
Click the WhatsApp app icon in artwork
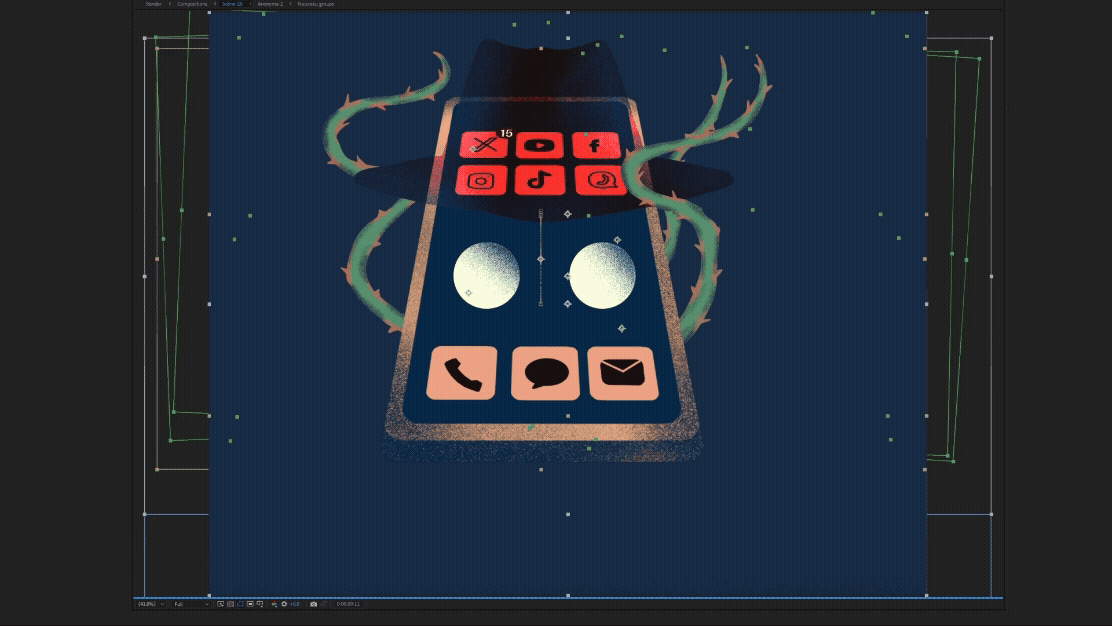pyautogui.click(x=600, y=180)
